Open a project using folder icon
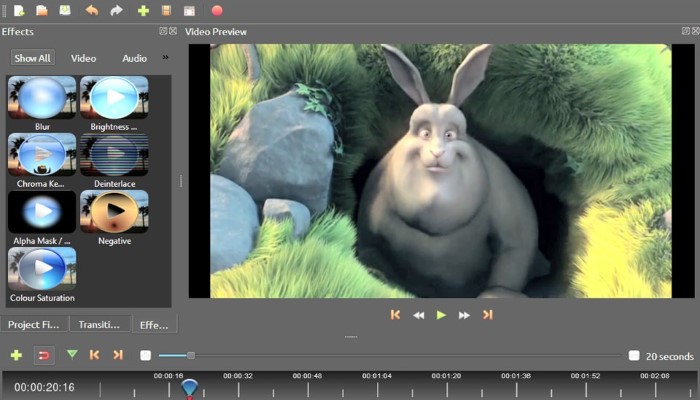700x400 pixels. point(42,10)
